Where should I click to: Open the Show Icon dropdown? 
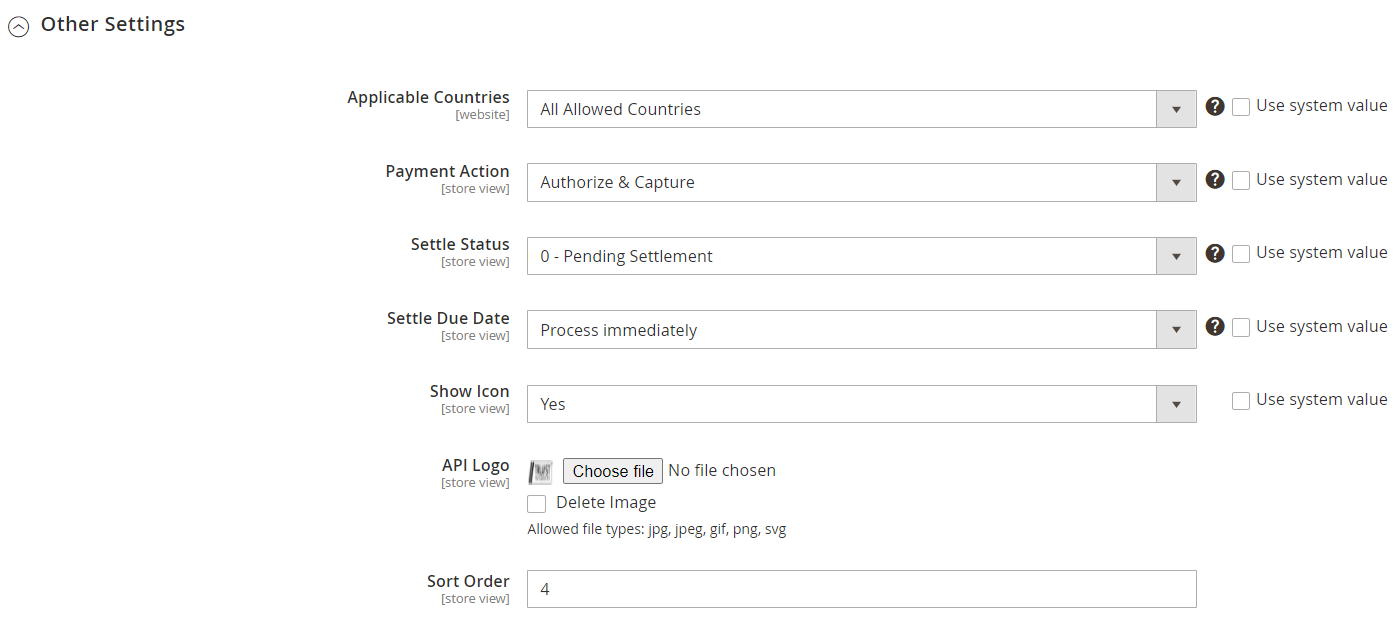(861, 404)
